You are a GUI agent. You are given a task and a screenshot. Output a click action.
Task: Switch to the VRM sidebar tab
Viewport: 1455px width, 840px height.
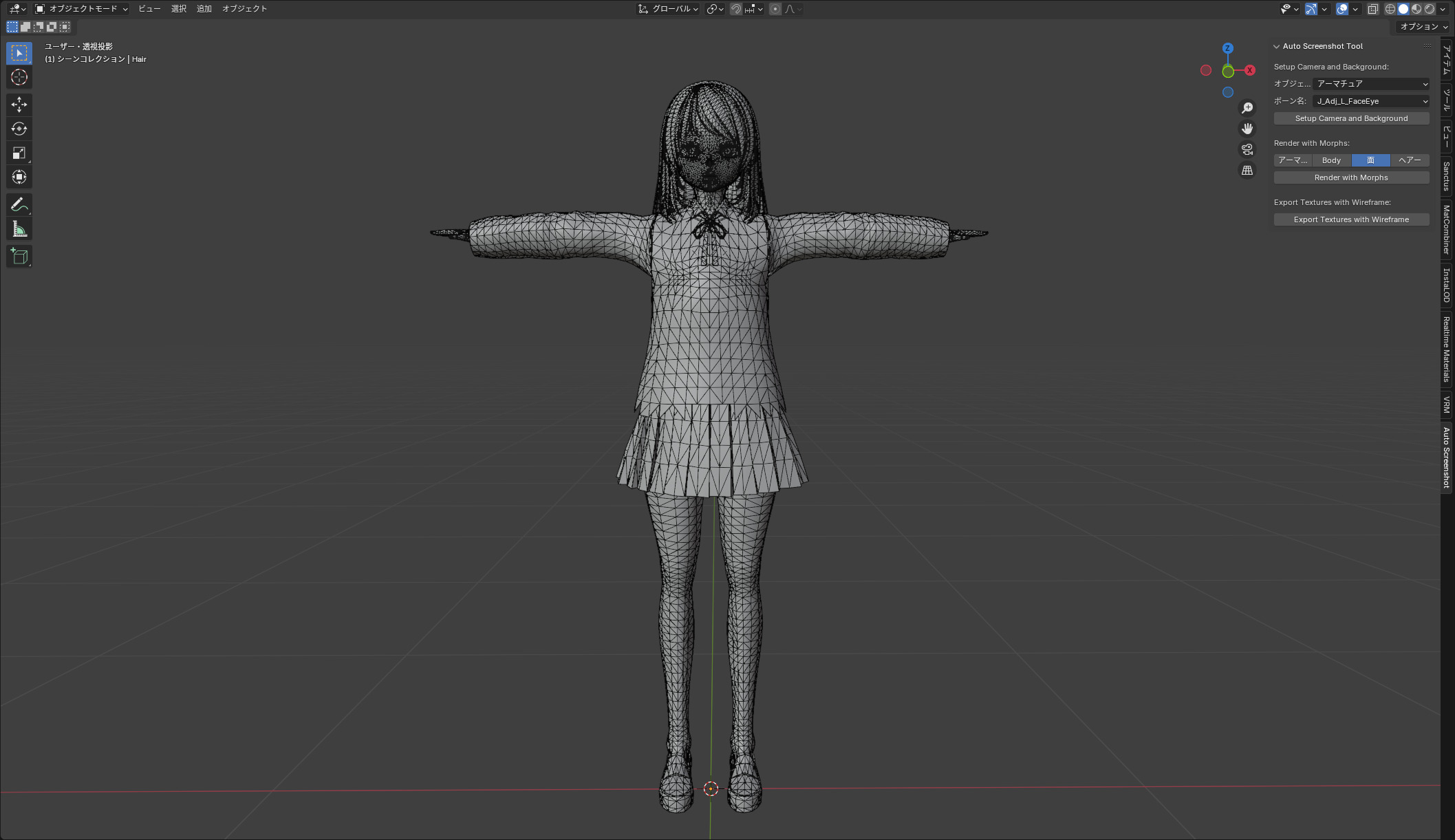1446,405
